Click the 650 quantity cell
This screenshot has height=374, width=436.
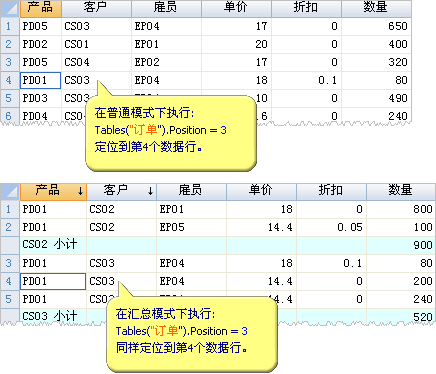point(376,26)
